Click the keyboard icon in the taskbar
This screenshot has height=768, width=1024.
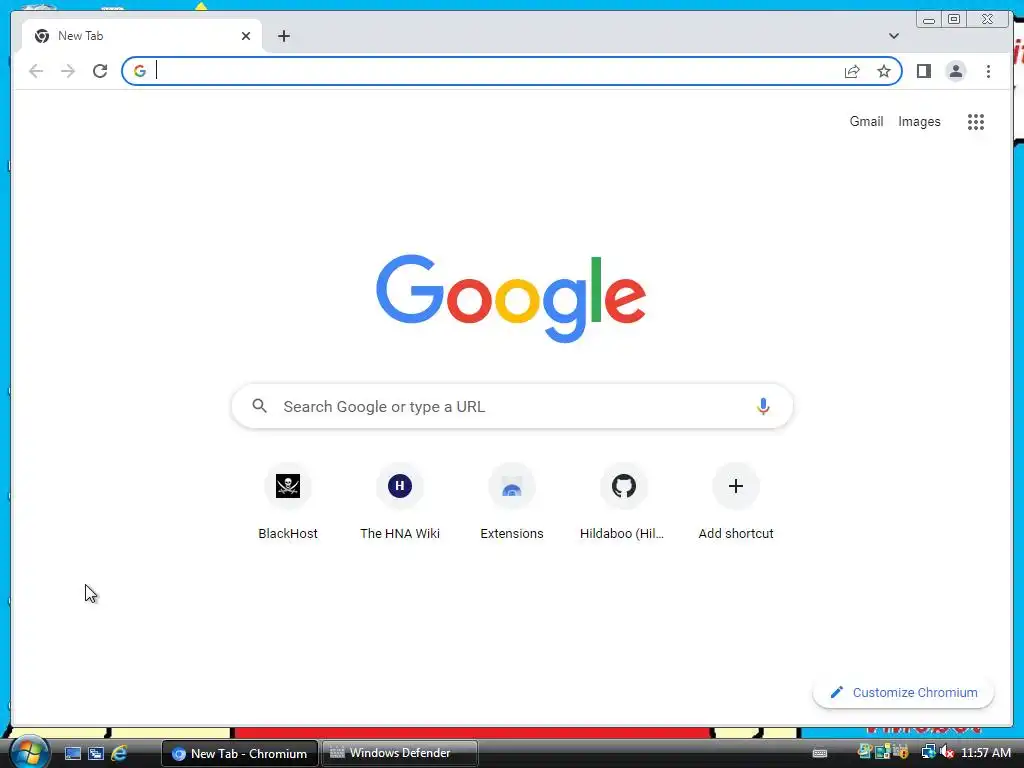(820, 753)
